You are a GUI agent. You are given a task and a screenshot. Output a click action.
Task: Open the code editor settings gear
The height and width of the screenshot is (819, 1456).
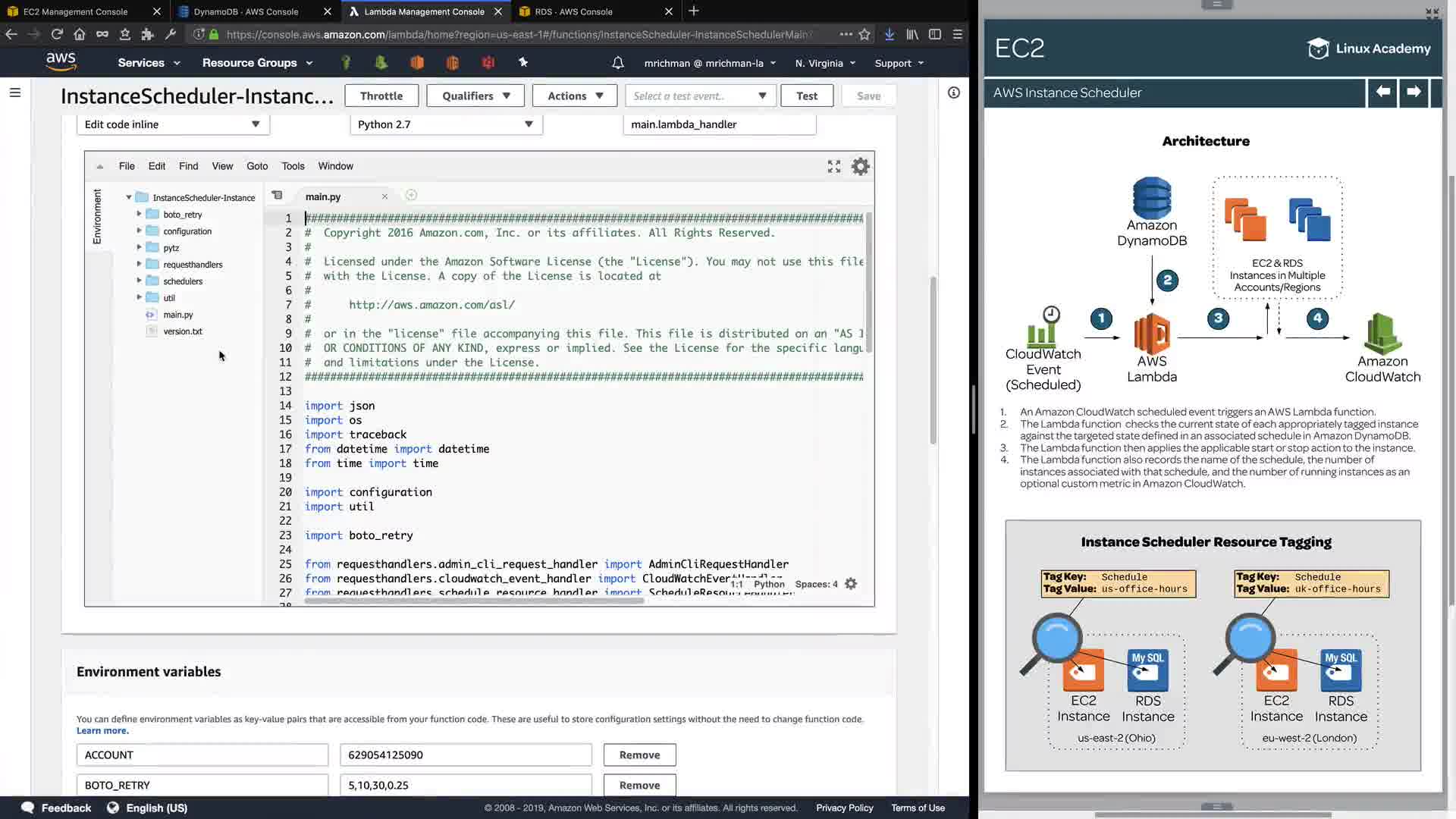click(x=860, y=167)
